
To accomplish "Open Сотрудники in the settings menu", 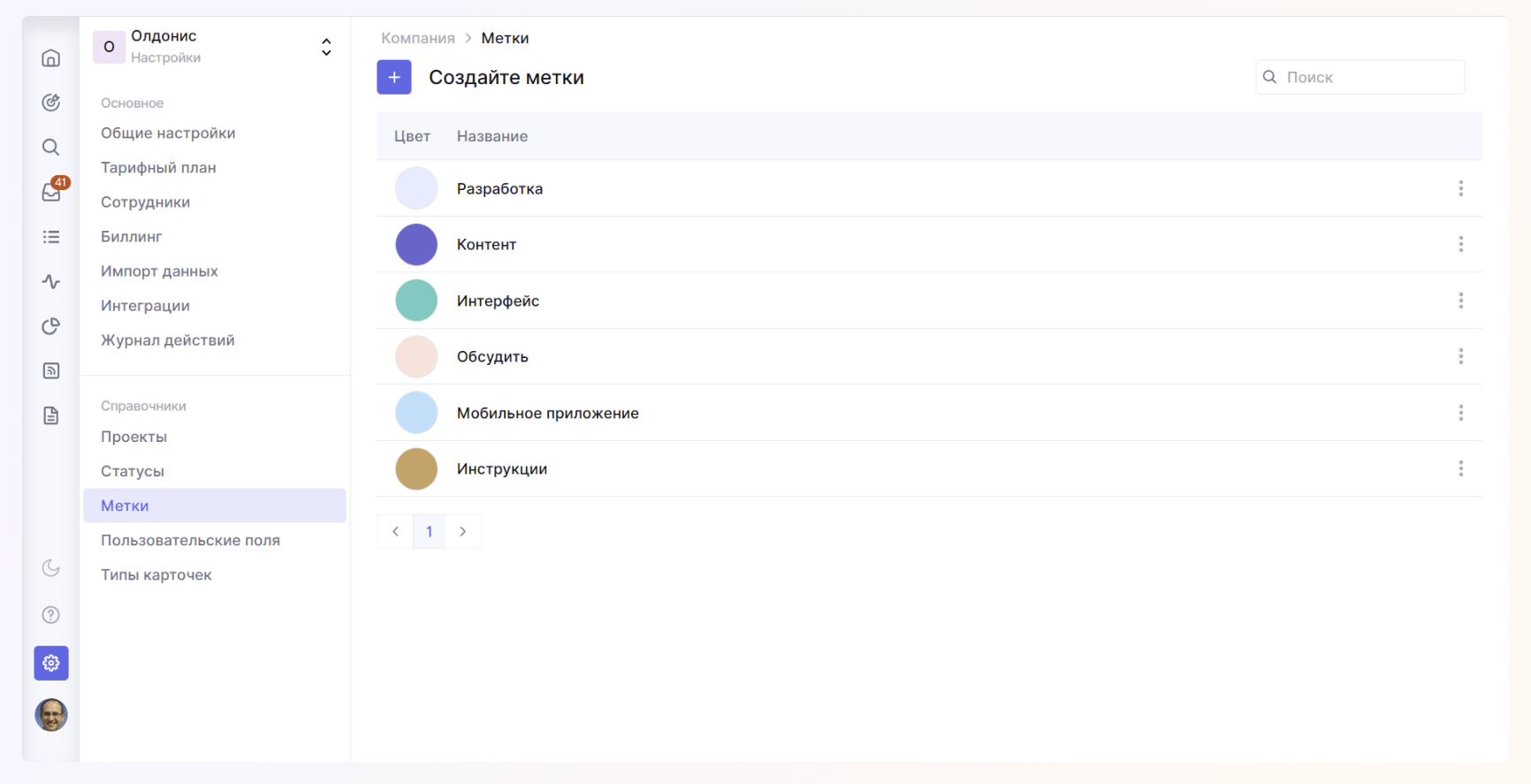I will (145, 202).
